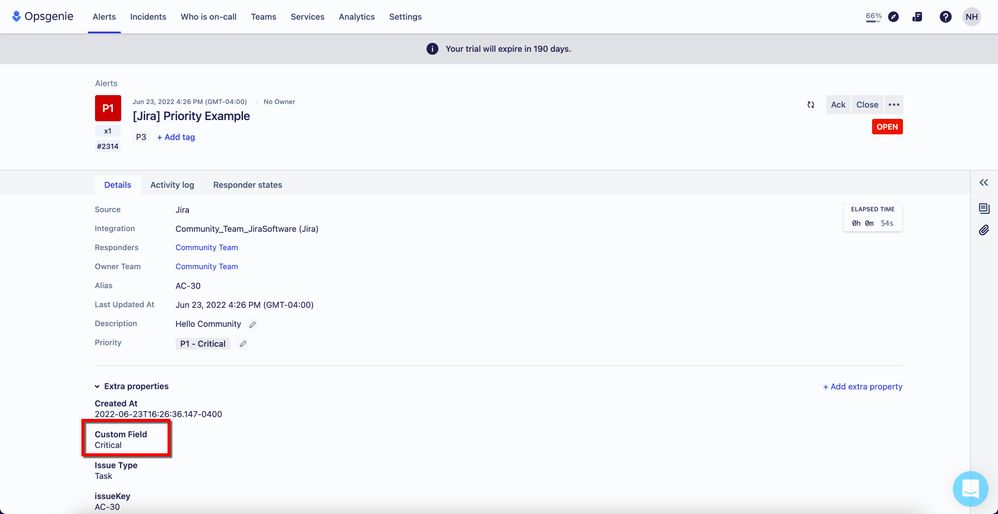Open the release notes icon in header
Screen dimensions: 998x514
(x=917, y=17)
